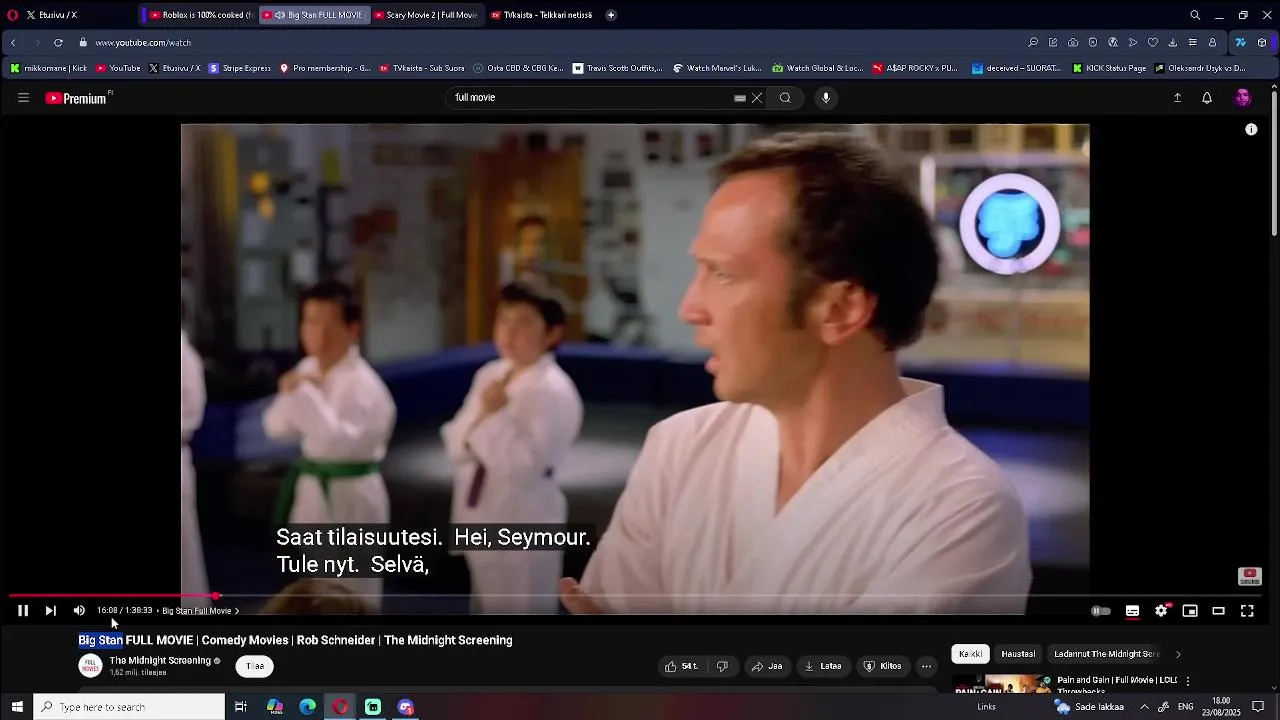Like the video (54 t.)
The width and height of the screenshot is (1280, 720).
[x=683, y=666]
